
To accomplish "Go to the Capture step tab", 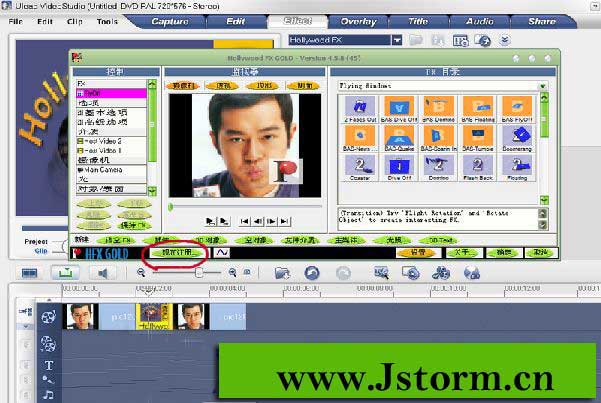I will [x=170, y=21].
